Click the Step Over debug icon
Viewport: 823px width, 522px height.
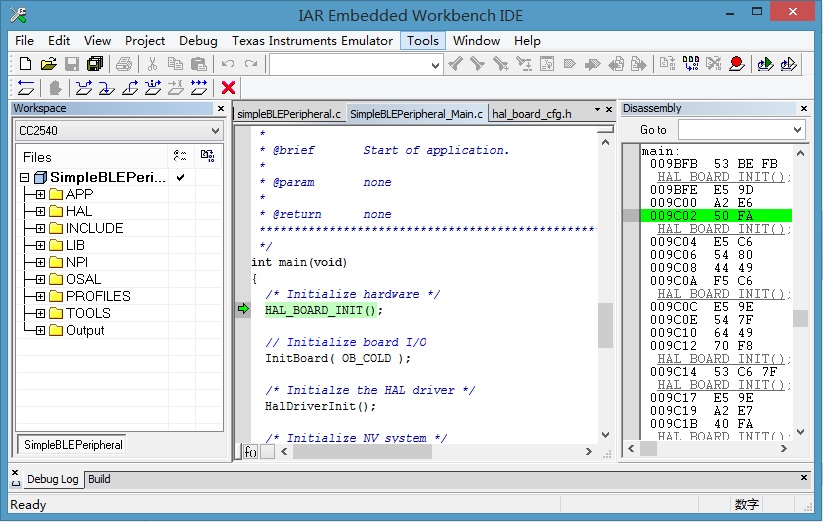coord(83,88)
